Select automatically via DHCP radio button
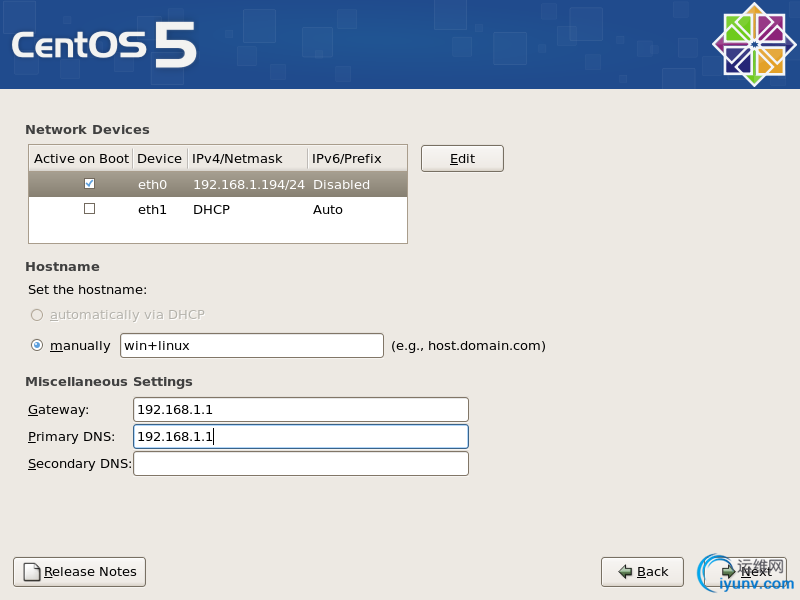Screen dimensions: 800x600 point(37,315)
